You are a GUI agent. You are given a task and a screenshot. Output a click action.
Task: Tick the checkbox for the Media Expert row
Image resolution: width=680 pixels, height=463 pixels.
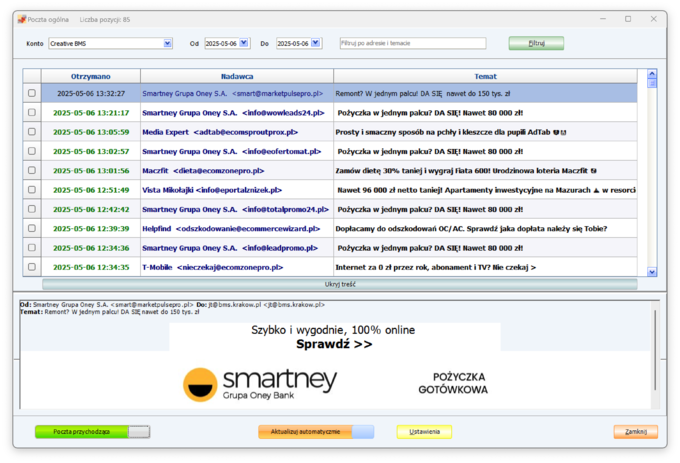[x=32, y=131]
